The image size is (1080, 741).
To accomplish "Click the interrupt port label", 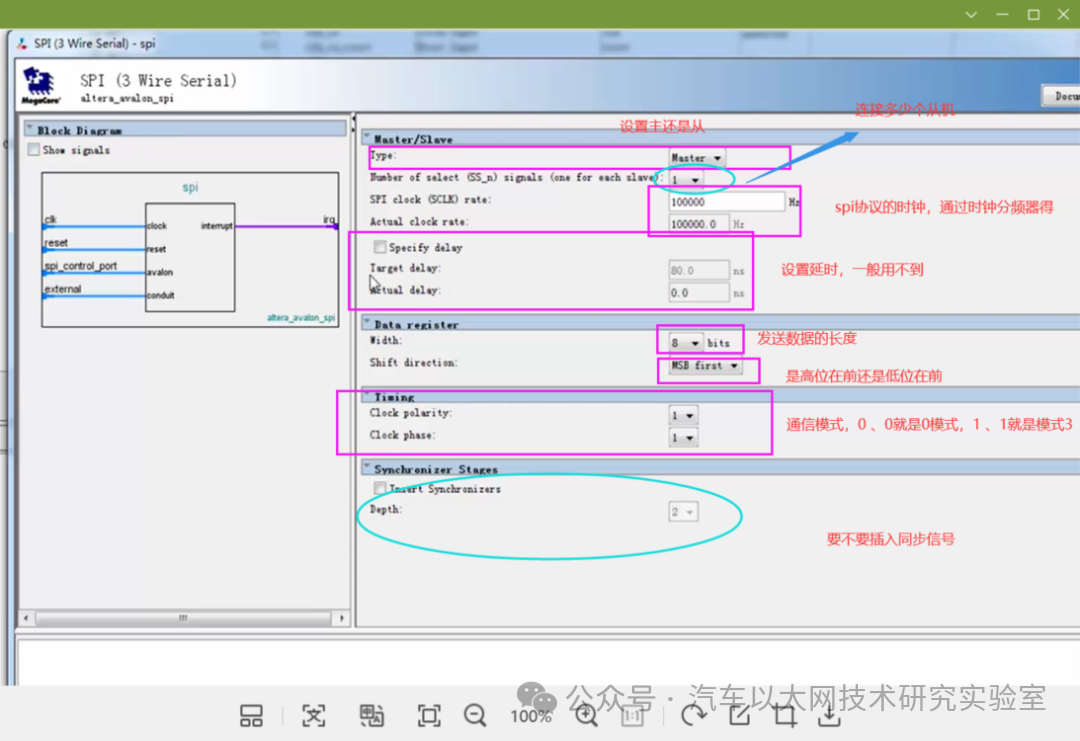I will pyautogui.click(x=216, y=226).
